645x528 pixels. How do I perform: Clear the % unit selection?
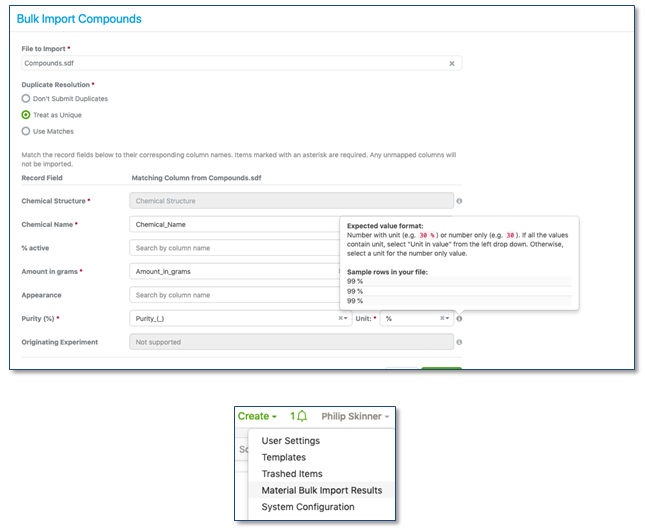coord(441,319)
